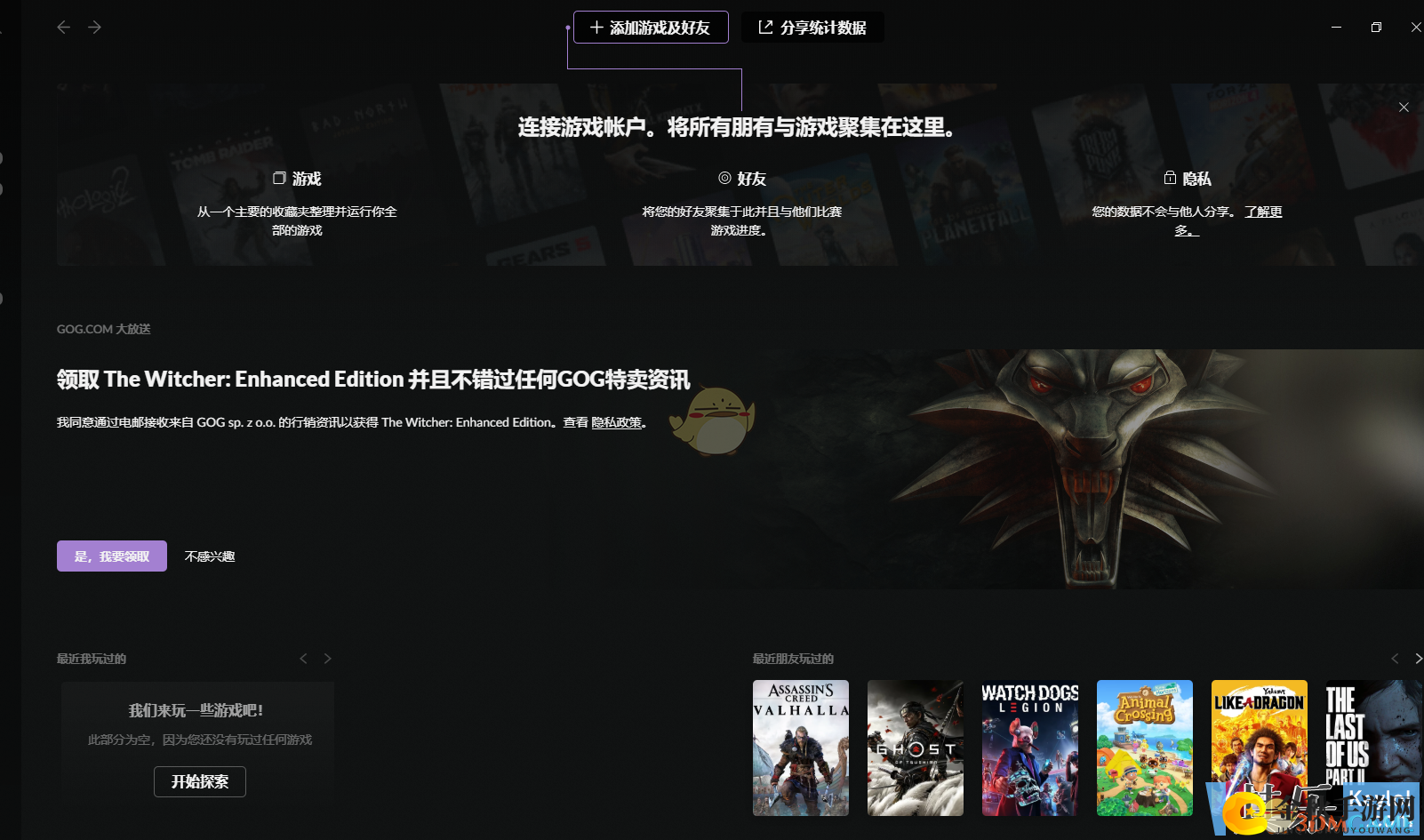Image resolution: width=1424 pixels, height=840 pixels.
Task: Open Ghost of Tsushima cover
Action: pyautogui.click(x=916, y=748)
